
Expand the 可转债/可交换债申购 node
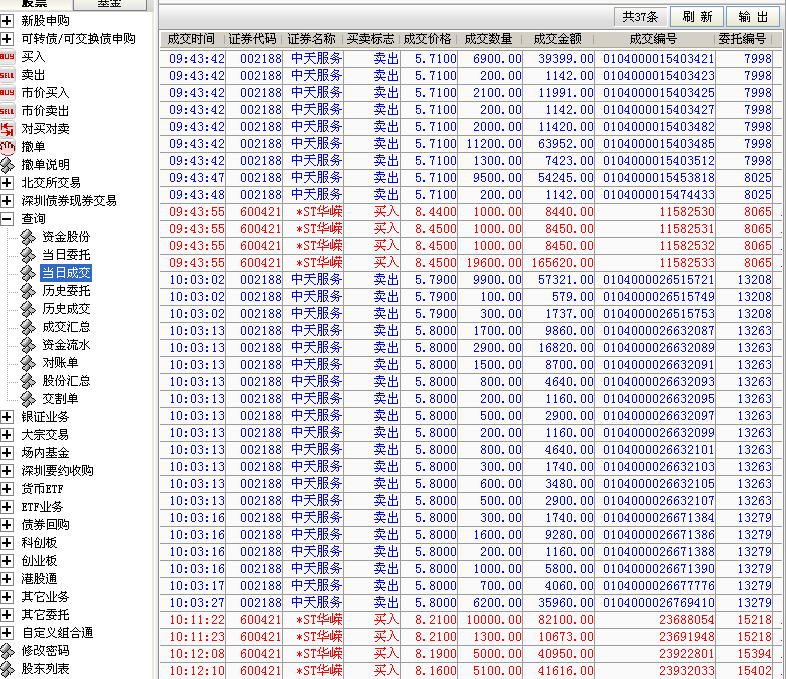(7, 39)
